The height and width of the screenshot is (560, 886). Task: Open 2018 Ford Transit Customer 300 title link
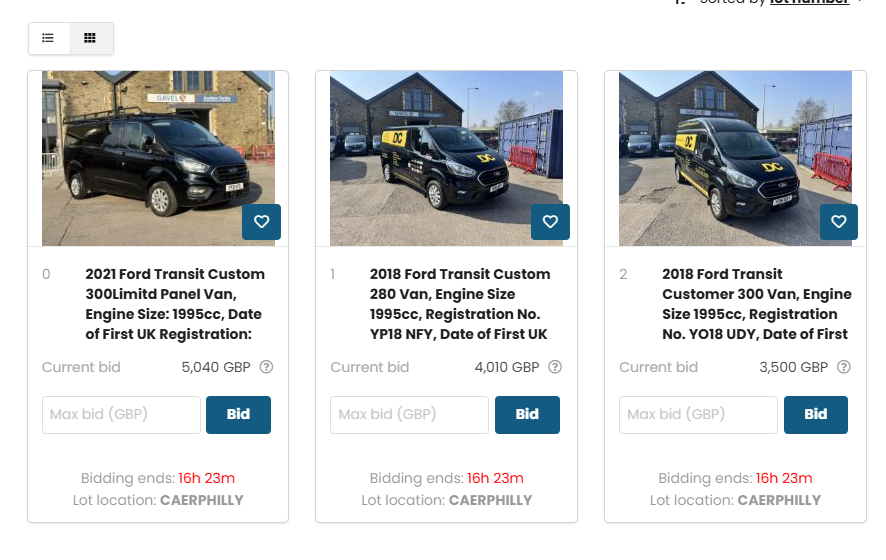click(x=755, y=304)
